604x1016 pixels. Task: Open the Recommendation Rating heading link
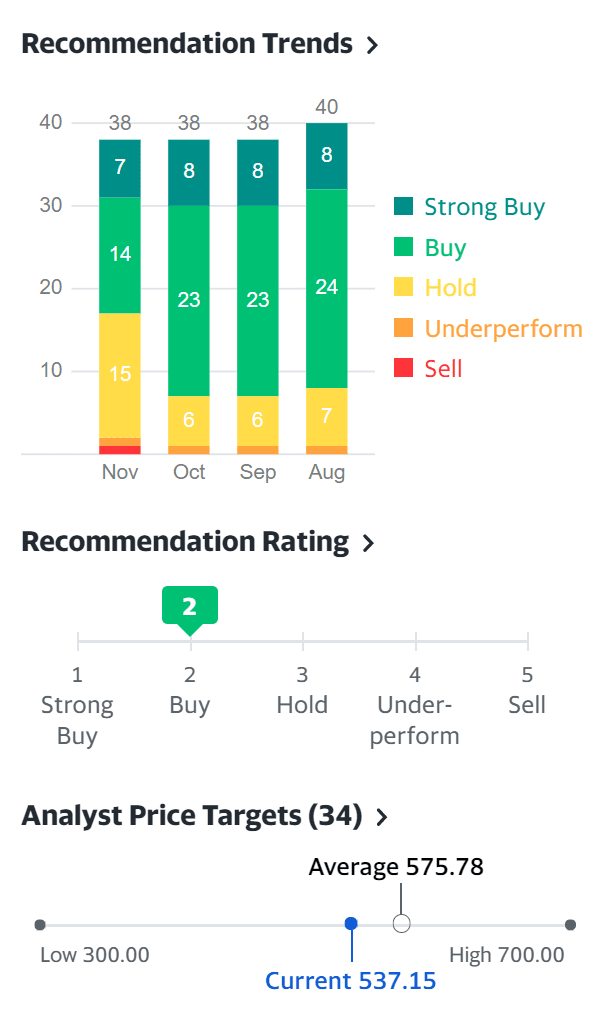click(x=184, y=542)
